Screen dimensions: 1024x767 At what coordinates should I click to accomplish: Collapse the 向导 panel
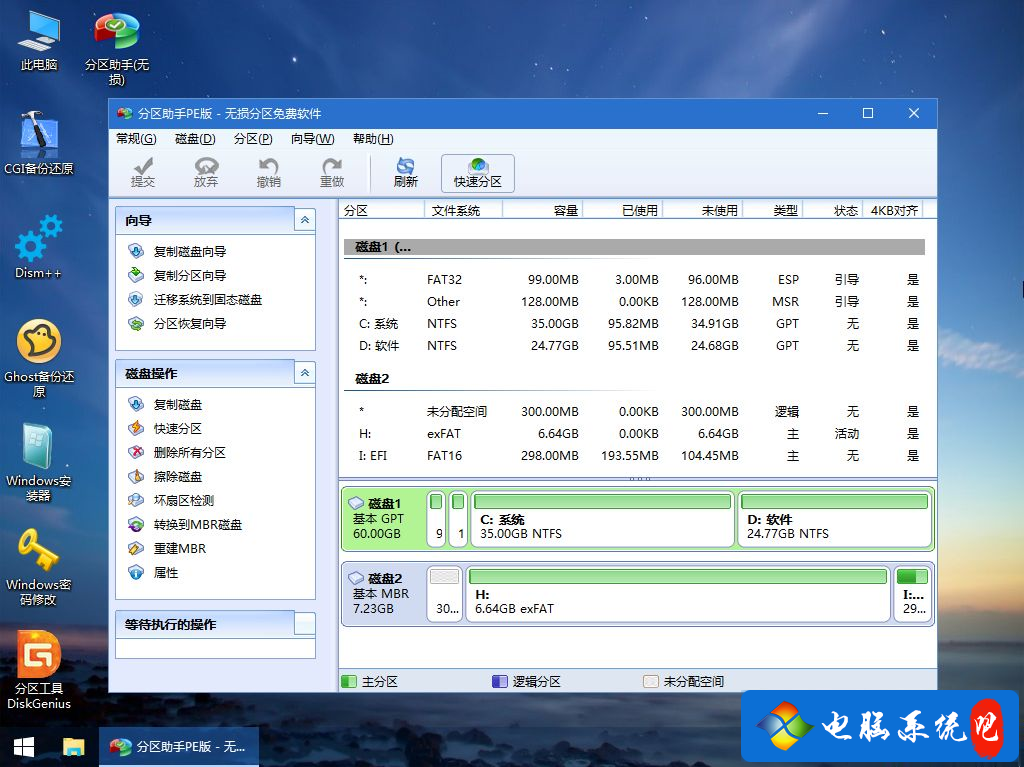(304, 219)
